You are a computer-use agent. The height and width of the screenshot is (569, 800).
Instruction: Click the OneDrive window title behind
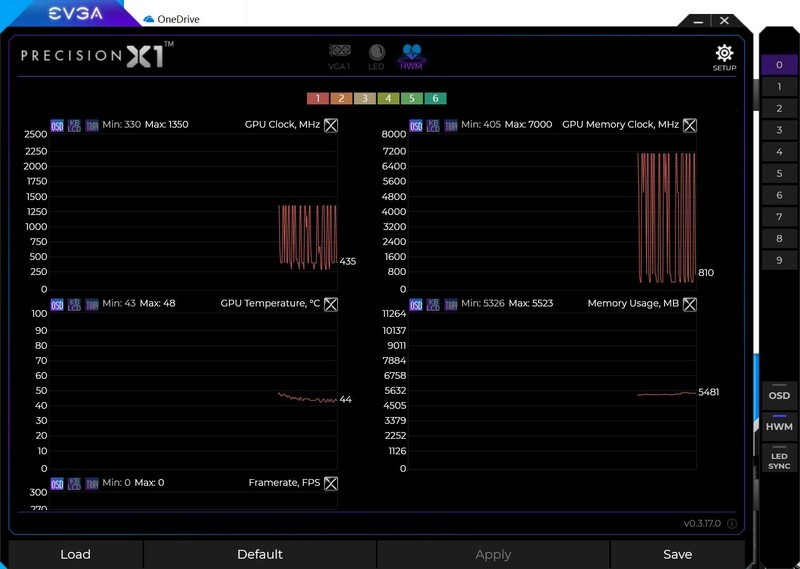[178, 19]
